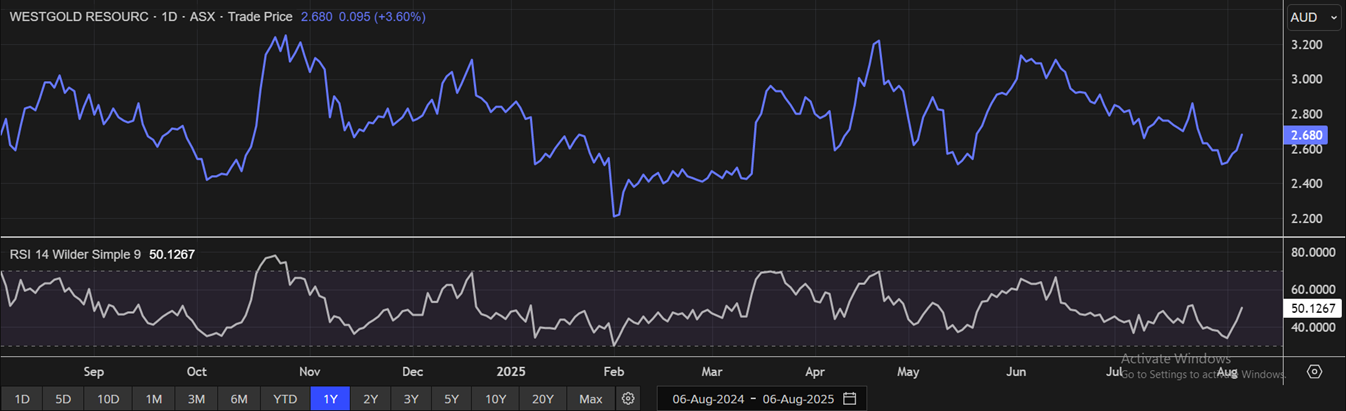The width and height of the screenshot is (1346, 411).
Task: Select the 1M time range
Action: [x=153, y=399]
